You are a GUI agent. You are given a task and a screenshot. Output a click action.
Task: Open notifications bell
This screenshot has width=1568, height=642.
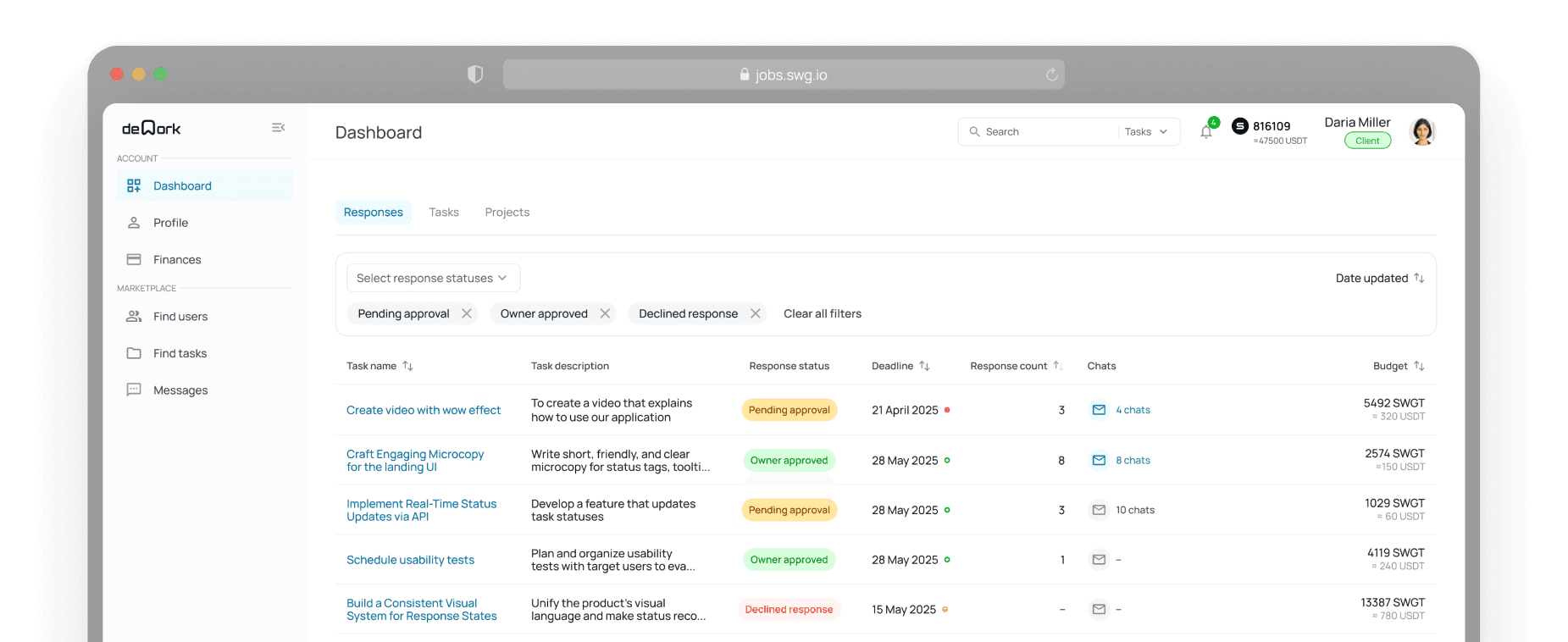1206,131
